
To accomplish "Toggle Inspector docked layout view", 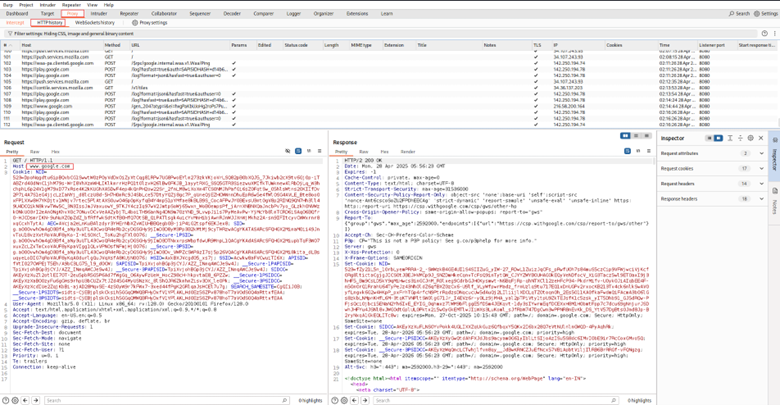I will (709, 138).
